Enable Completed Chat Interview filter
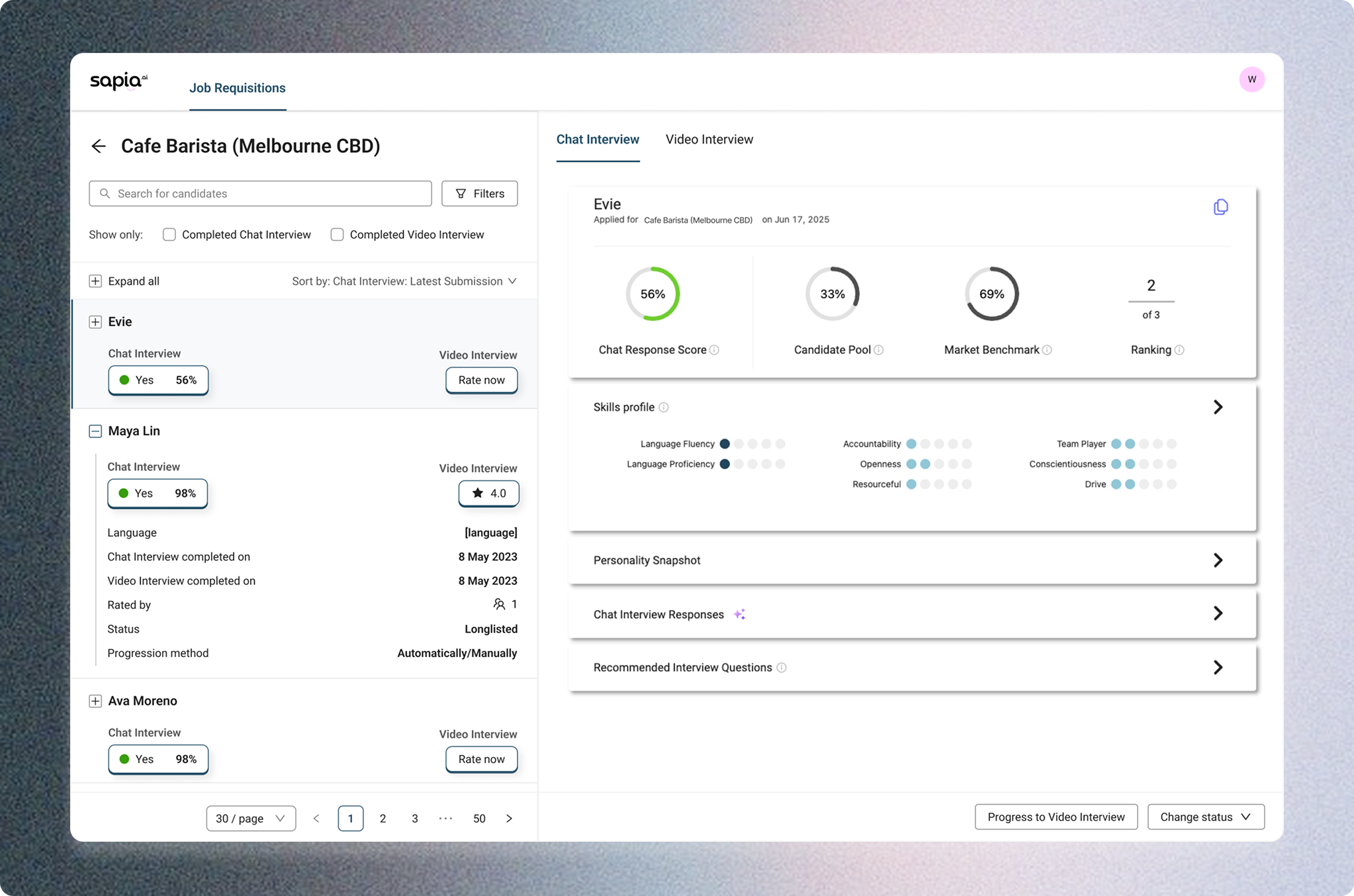The width and height of the screenshot is (1354, 896). tap(169, 235)
